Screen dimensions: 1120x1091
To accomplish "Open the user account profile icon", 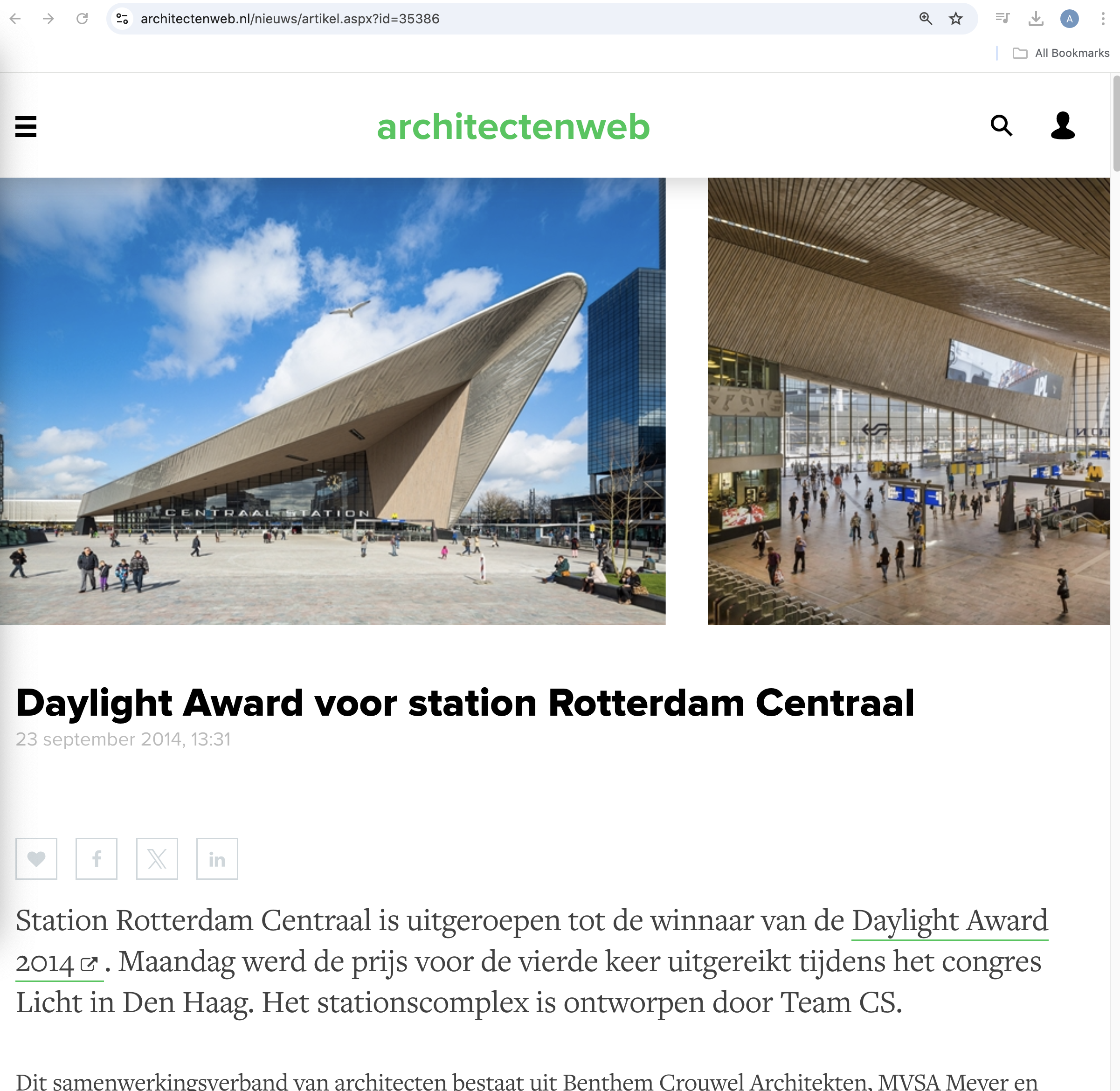I will (x=1063, y=125).
